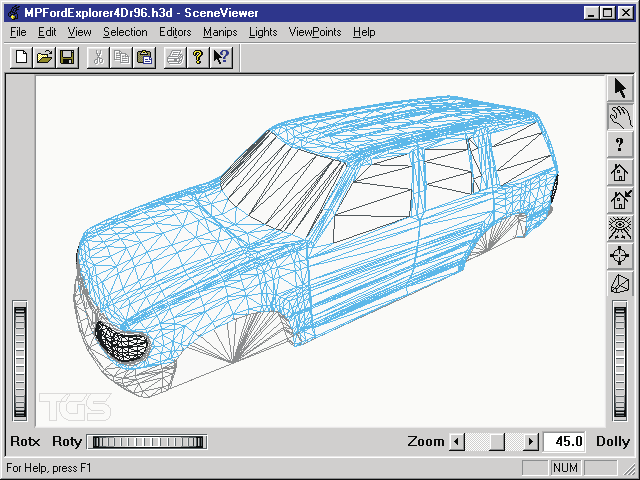
Task: Click the seek crosshair icon
Action: 620,256
